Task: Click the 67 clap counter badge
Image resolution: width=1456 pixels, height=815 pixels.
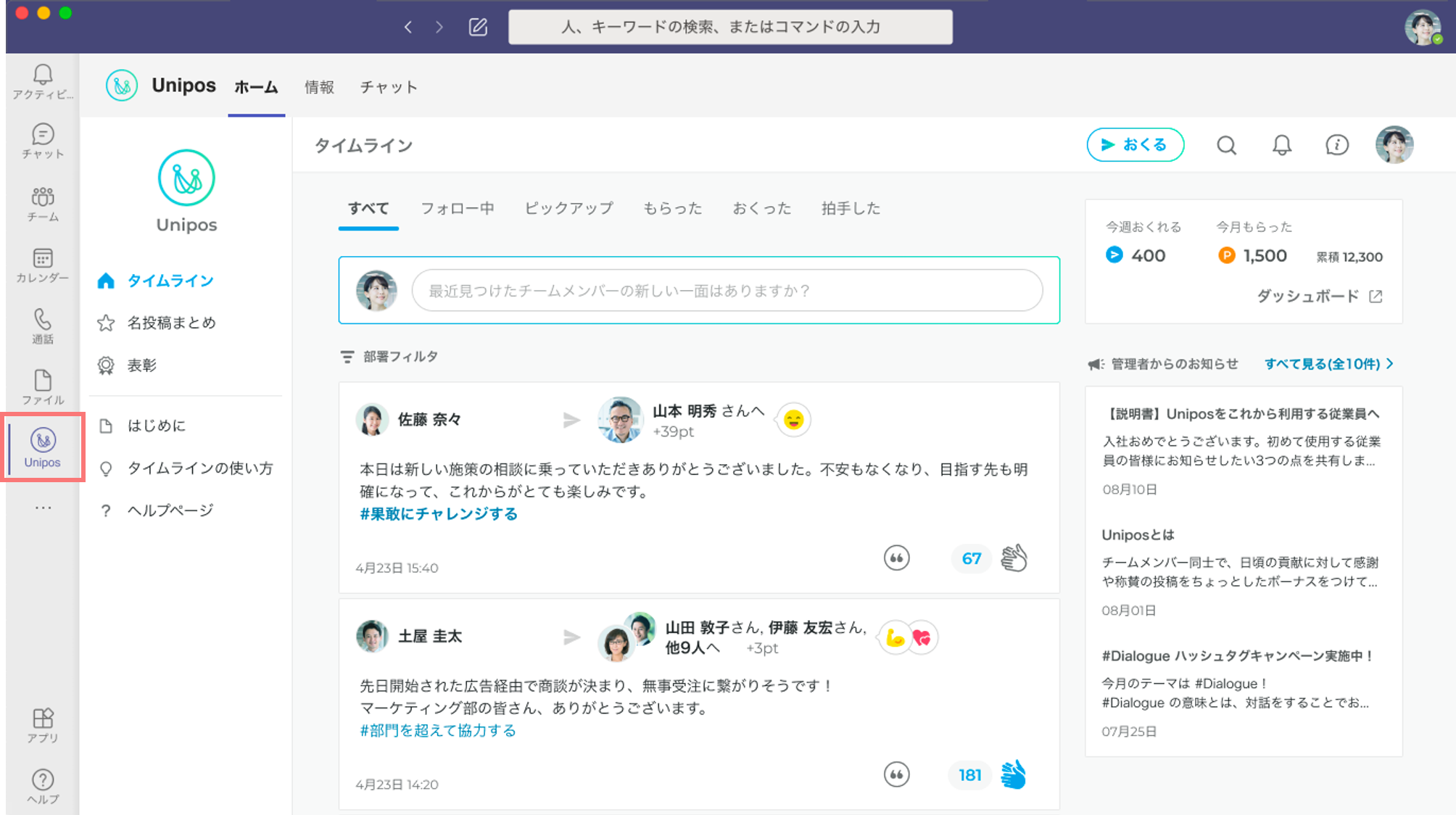Action: [971, 558]
